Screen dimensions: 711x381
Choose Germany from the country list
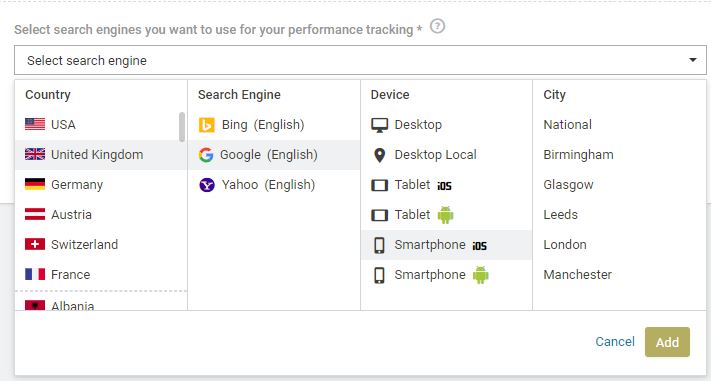point(101,185)
